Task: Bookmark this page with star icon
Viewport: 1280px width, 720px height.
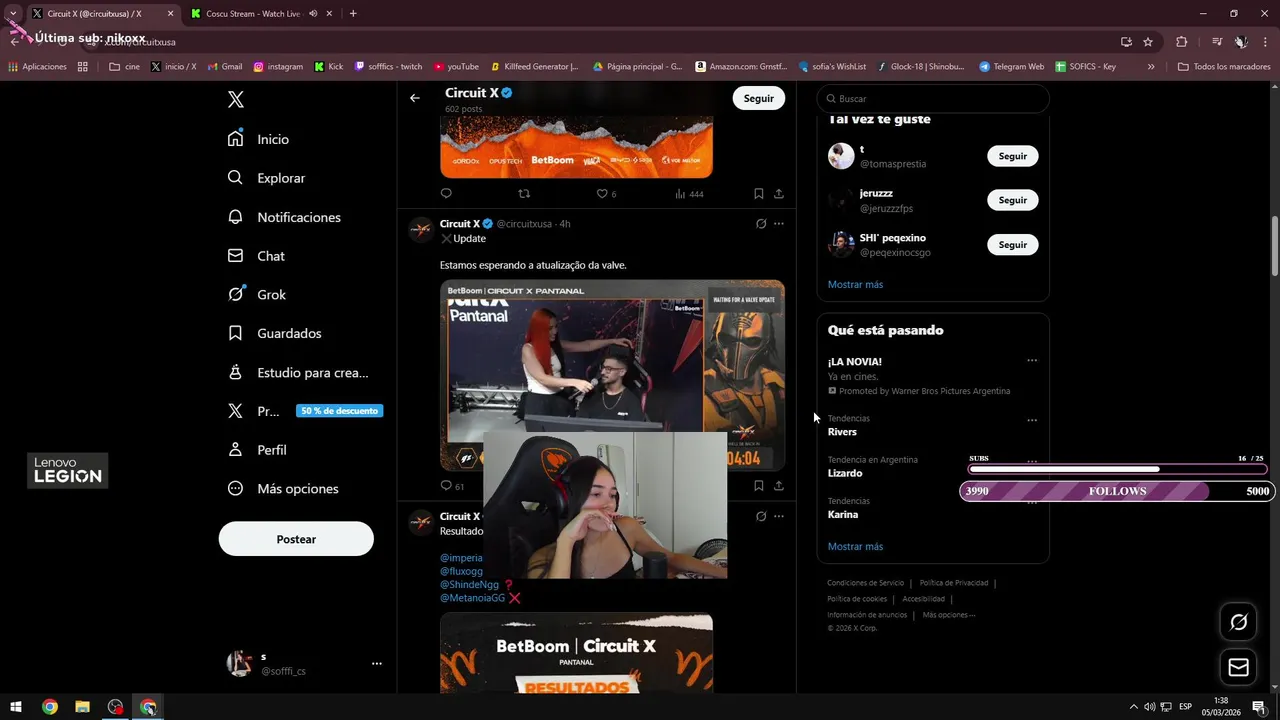Action: coord(1148,42)
